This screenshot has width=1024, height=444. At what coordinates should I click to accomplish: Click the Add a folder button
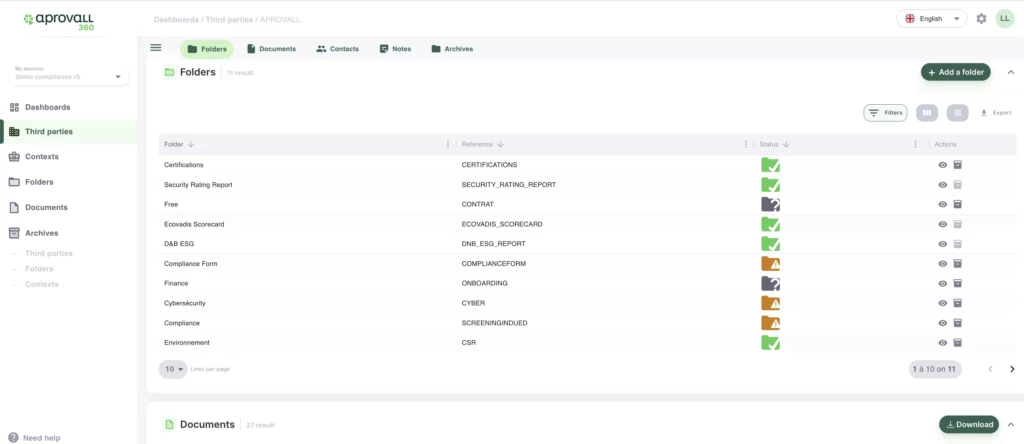[x=955, y=72]
